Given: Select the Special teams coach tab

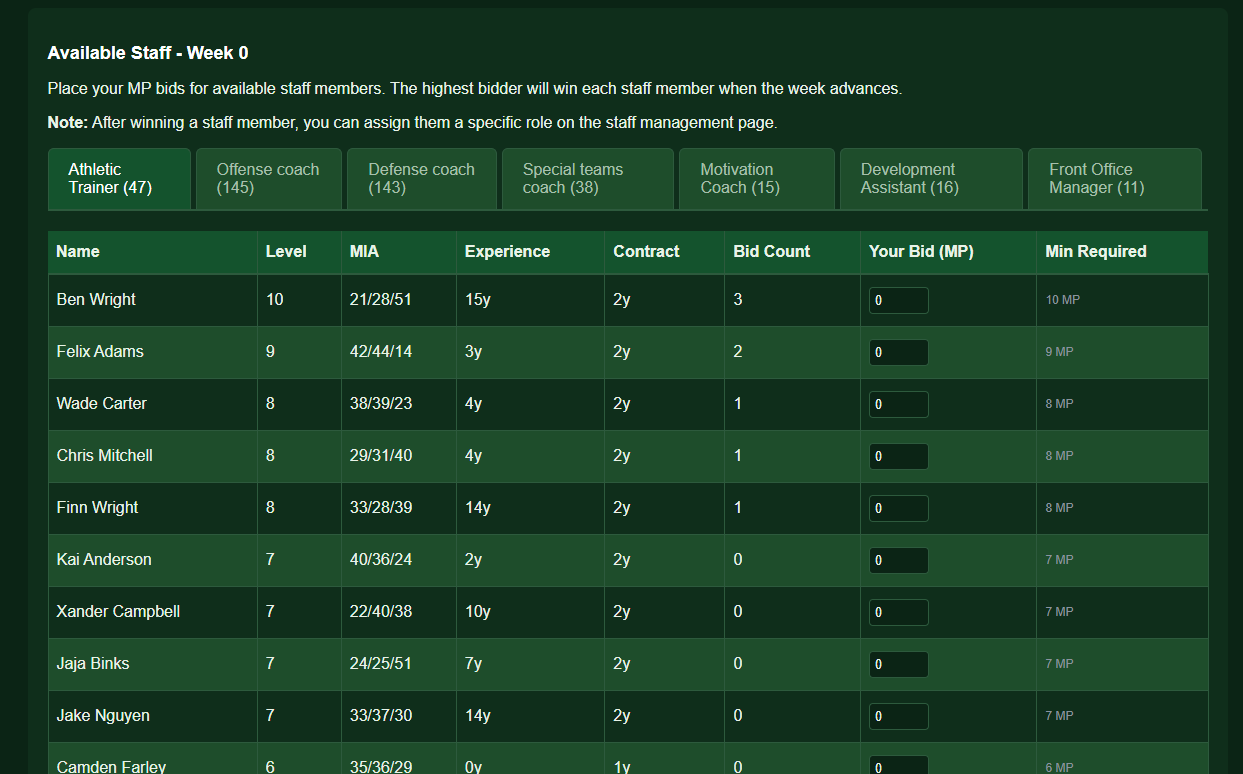Looking at the screenshot, I should 587,179.
